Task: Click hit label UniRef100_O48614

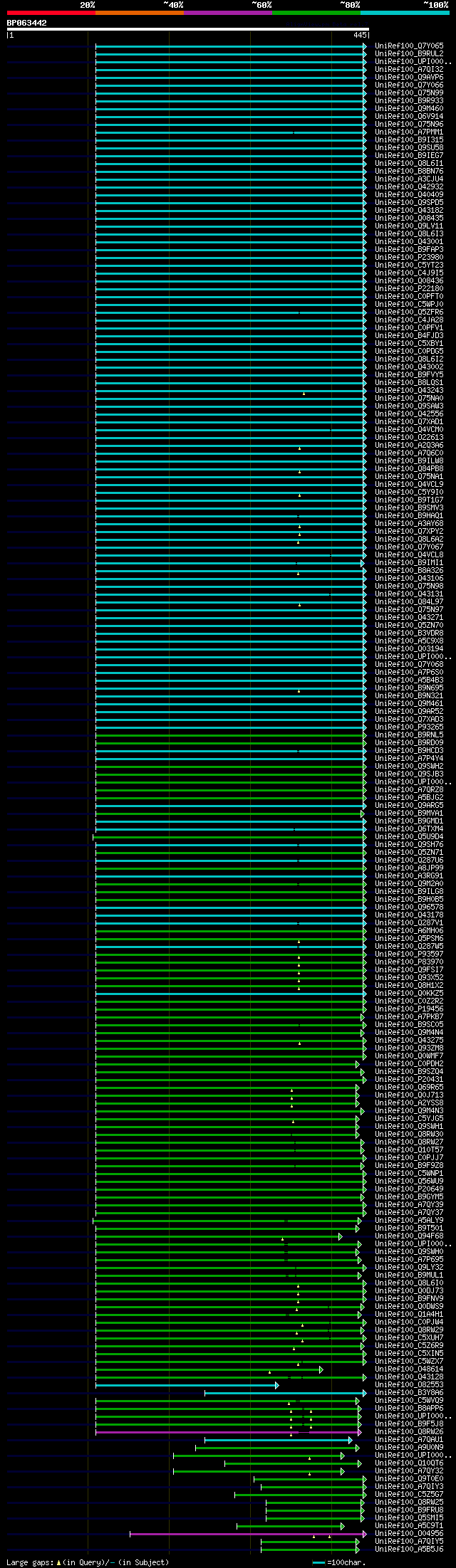Action: [409, 1369]
